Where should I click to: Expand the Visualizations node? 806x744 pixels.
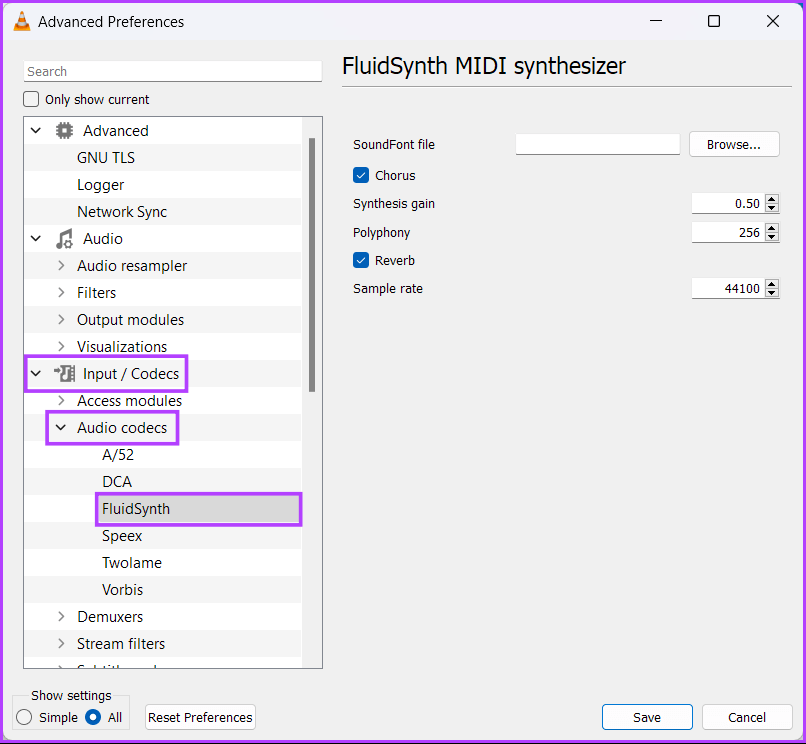click(61, 347)
